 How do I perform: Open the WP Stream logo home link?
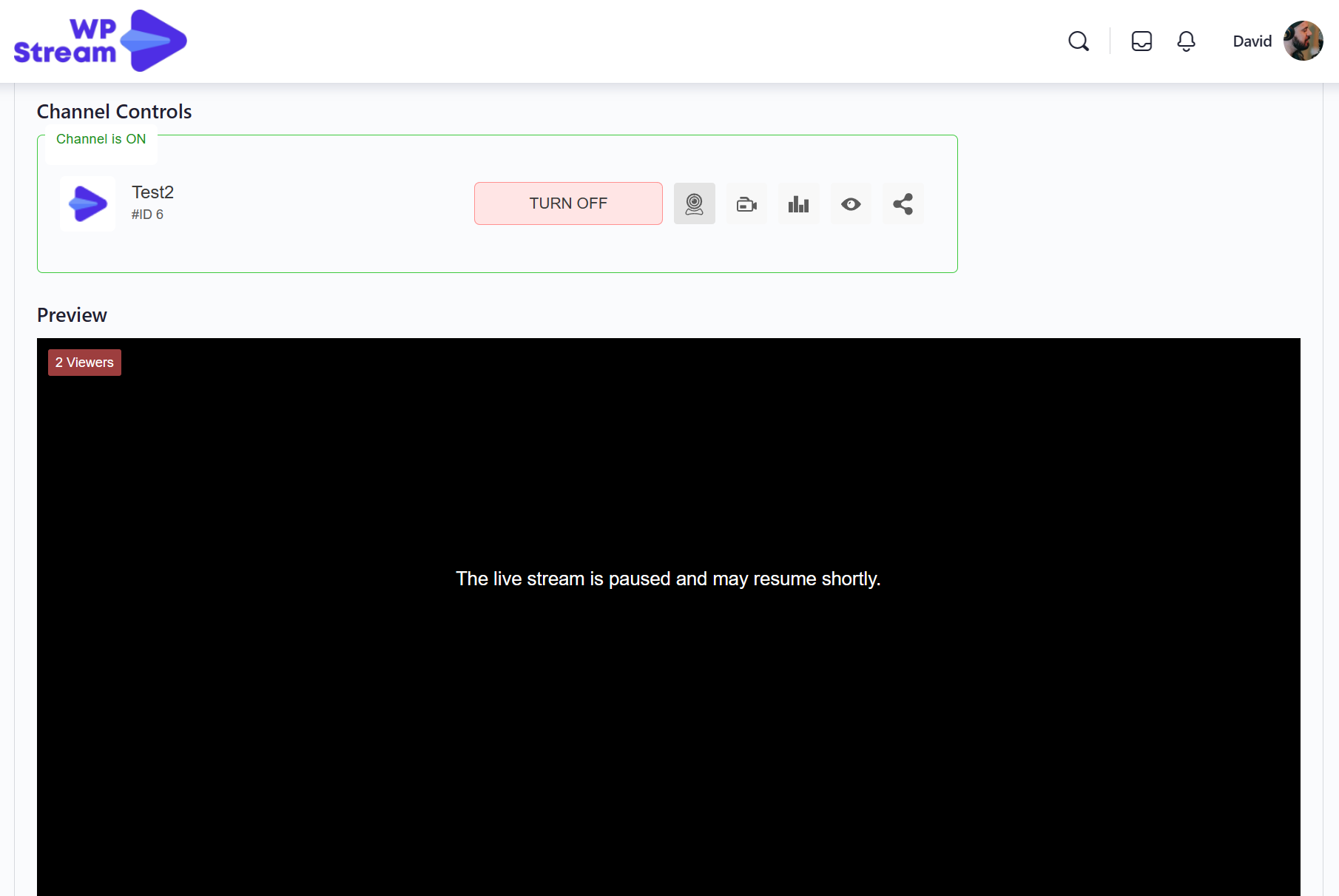tap(101, 41)
